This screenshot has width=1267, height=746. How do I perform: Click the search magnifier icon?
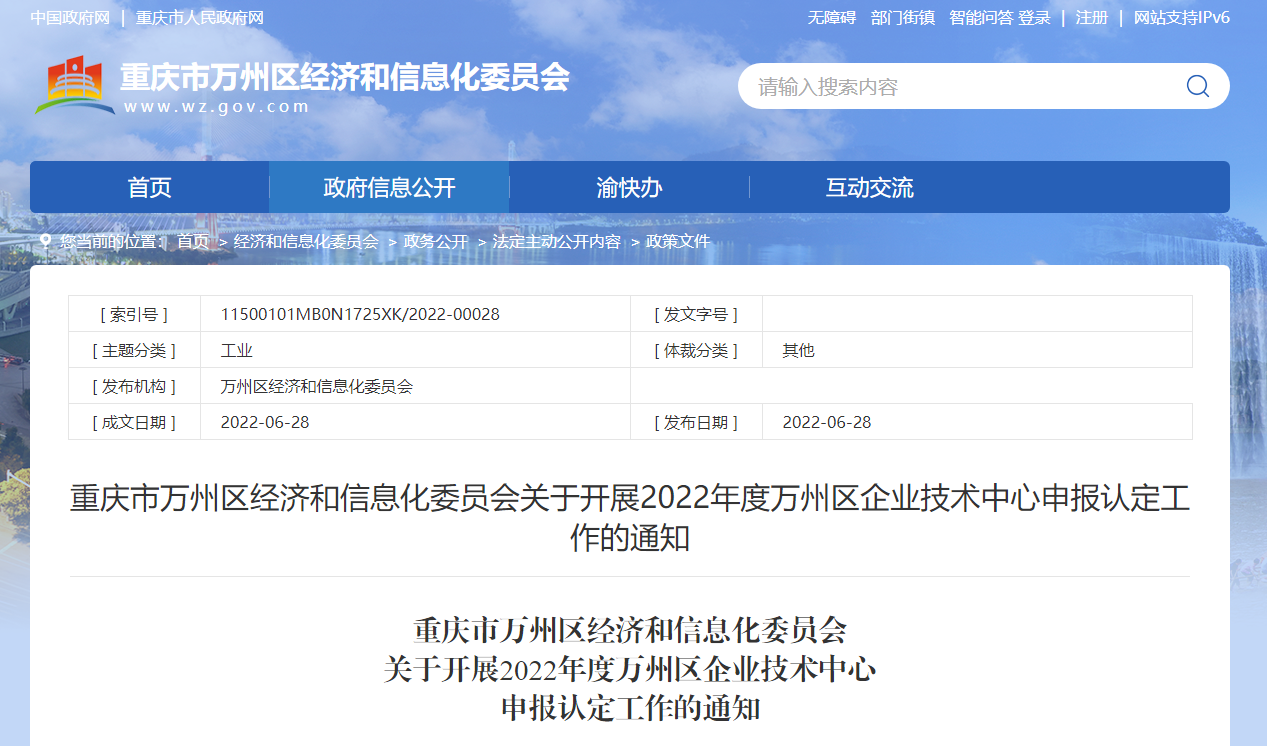(x=1197, y=86)
